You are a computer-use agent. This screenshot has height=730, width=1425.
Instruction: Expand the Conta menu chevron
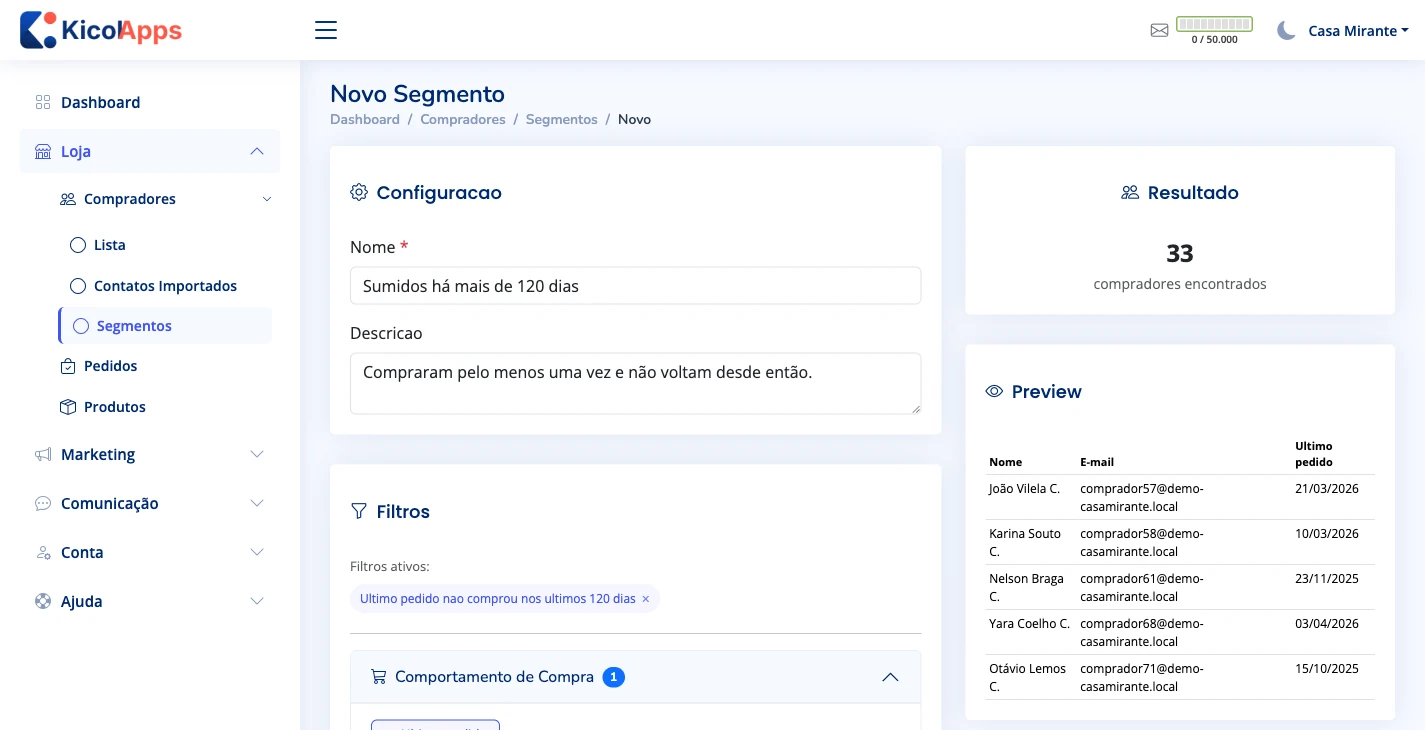tap(257, 552)
